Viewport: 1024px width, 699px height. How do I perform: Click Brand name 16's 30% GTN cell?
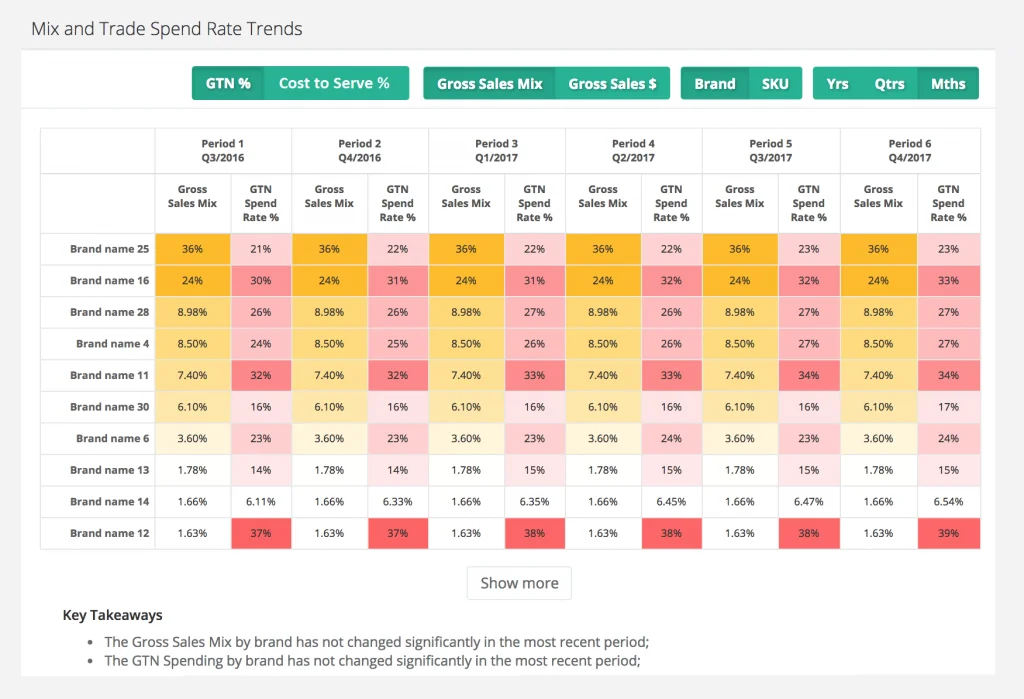pyautogui.click(x=261, y=281)
